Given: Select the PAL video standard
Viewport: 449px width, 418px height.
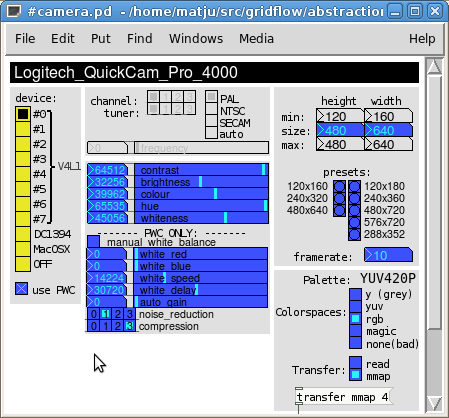Looking at the screenshot, I should tap(211, 97).
